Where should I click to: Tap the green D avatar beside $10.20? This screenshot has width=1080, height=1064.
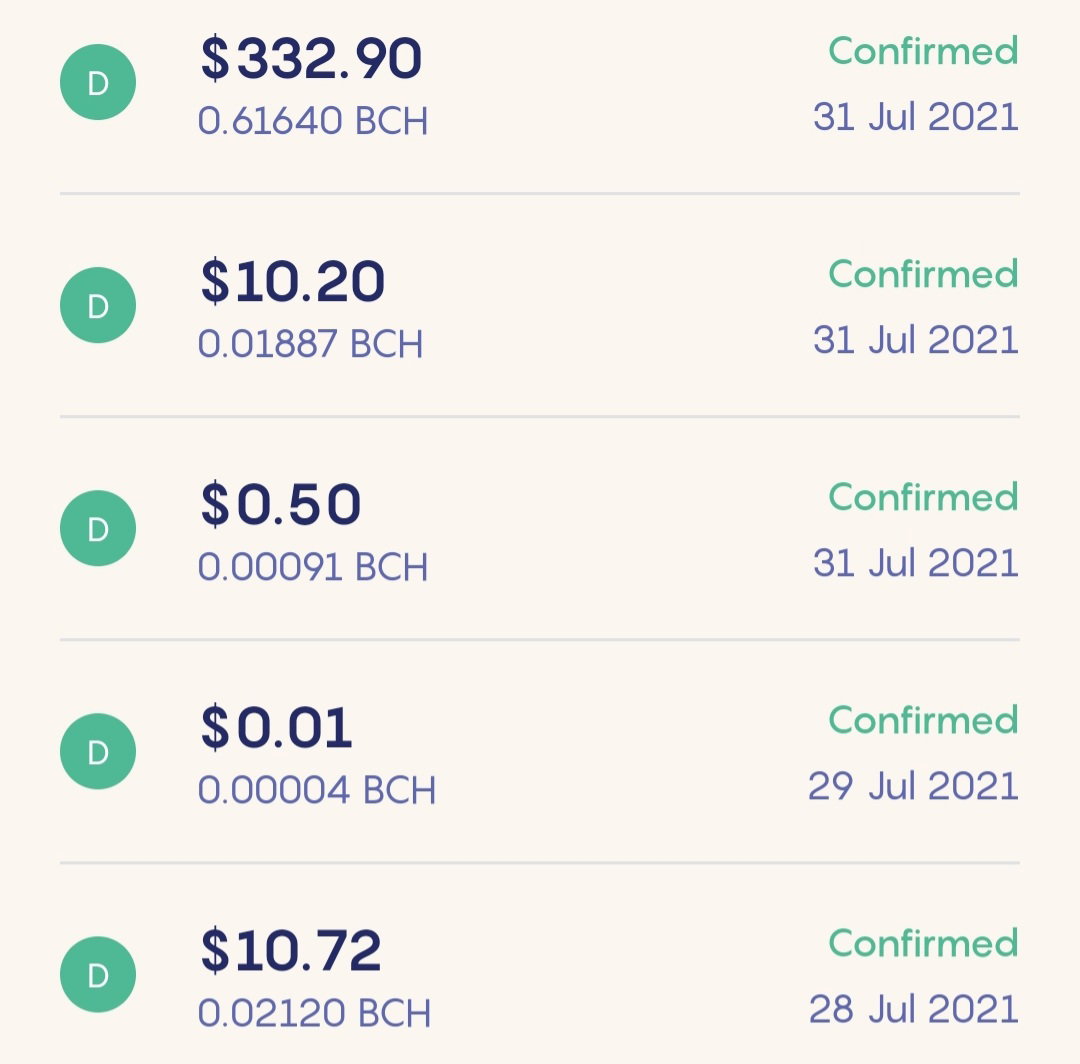coord(98,305)
